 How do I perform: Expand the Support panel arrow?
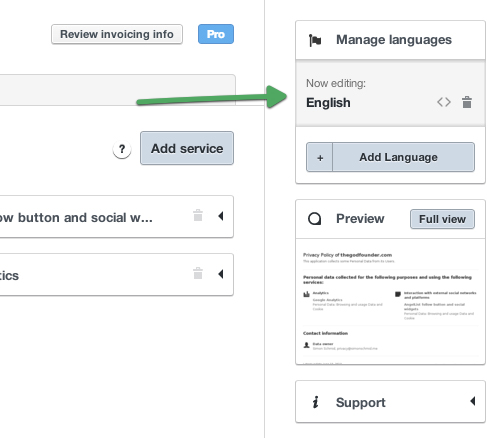(x=472, y=401)
